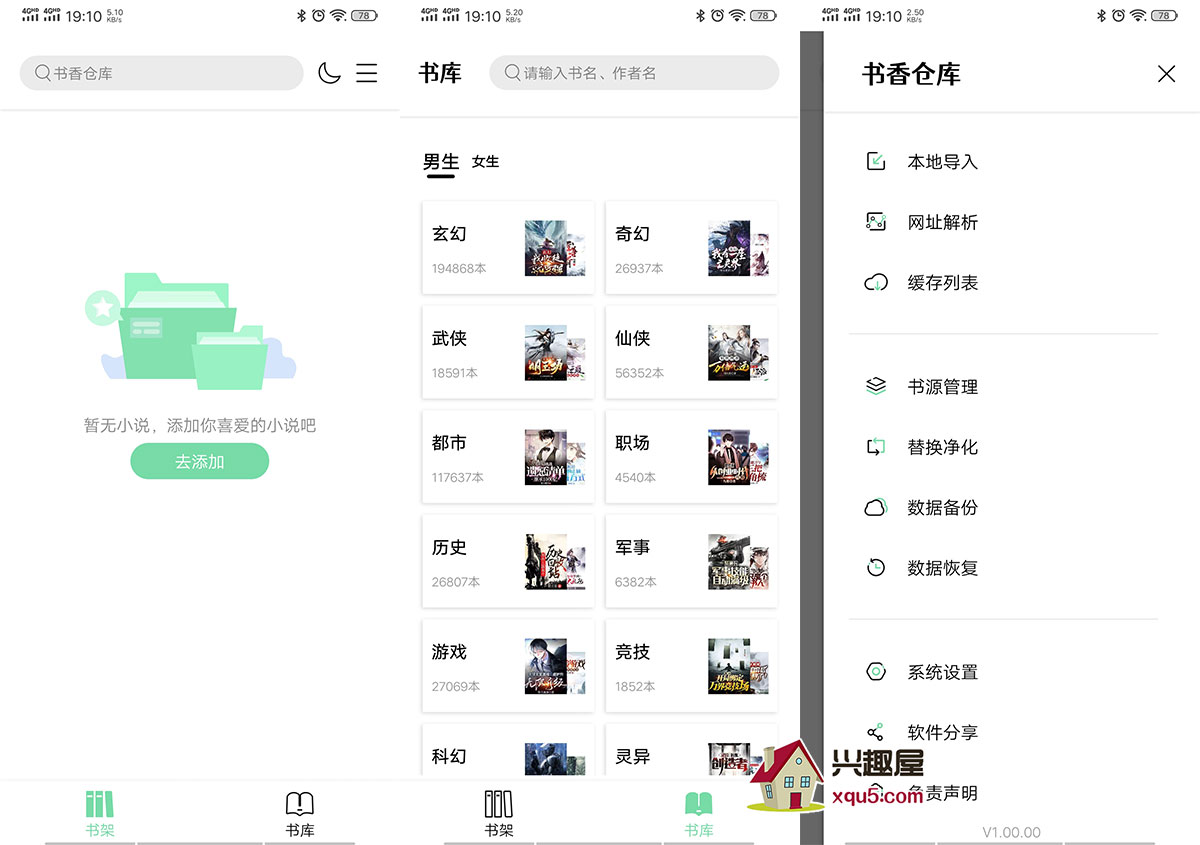This screenshot has width=1200, height=845.
Task: Click the 本地导入 icon
Action: click(876, 161)
